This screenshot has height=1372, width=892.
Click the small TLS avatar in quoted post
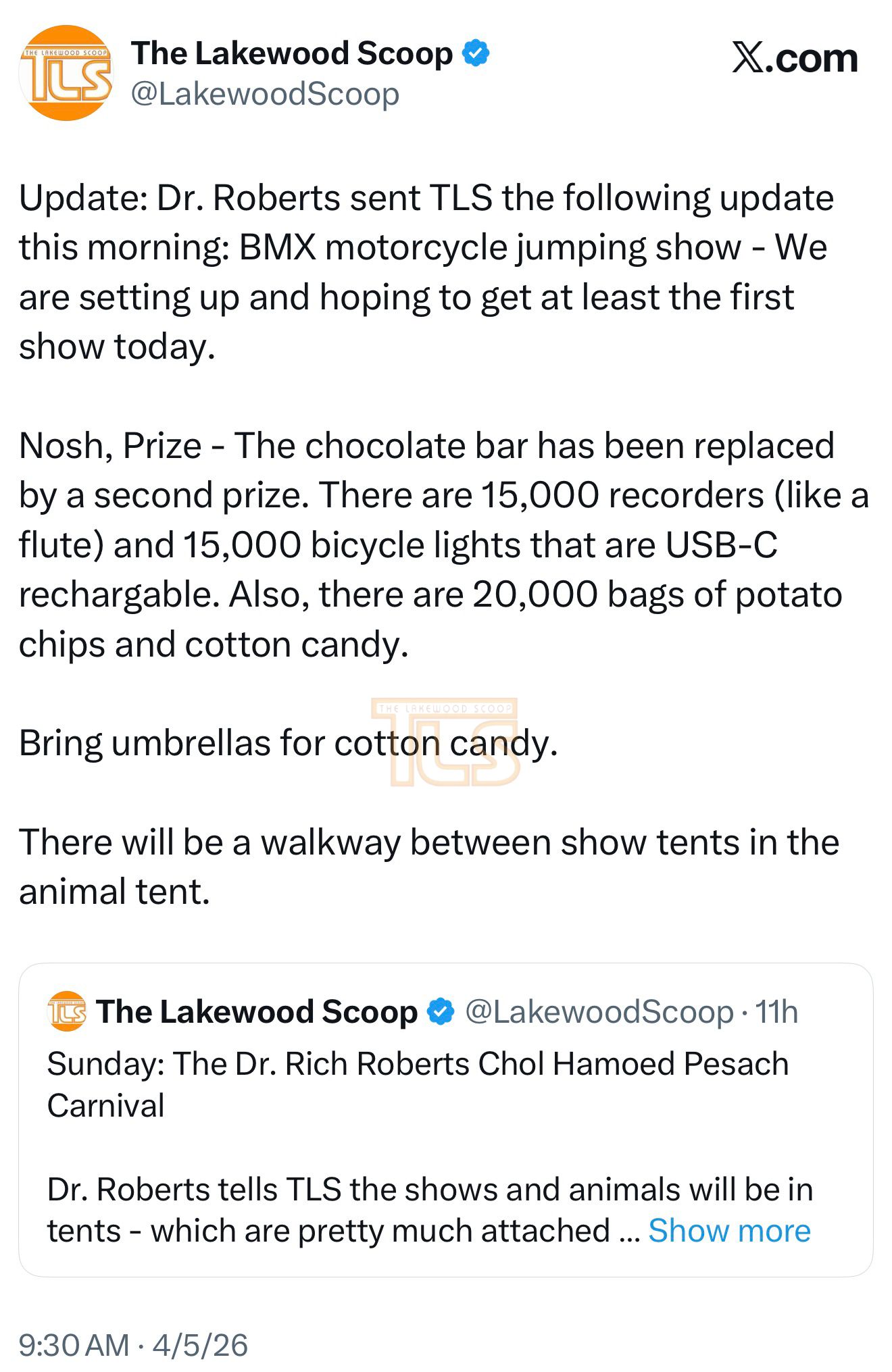click(67, 1011)
